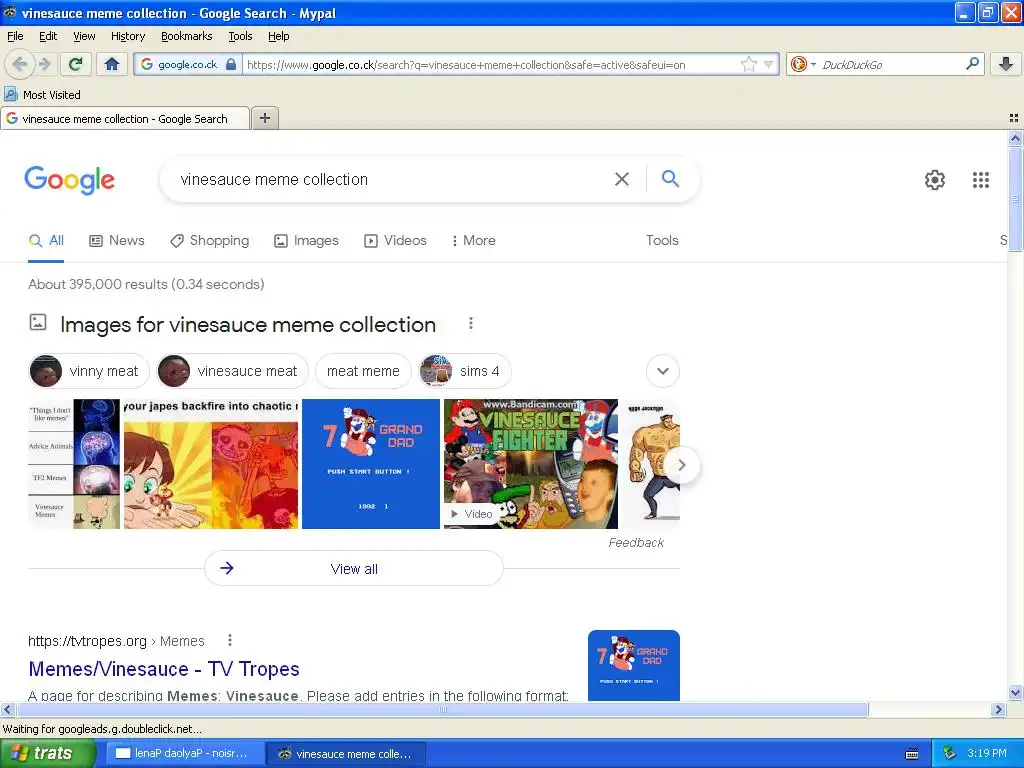Viewport: 1024px width, 768px height.
Task: Select the vinny meat filter chip
Action: (x=89, y=371)
